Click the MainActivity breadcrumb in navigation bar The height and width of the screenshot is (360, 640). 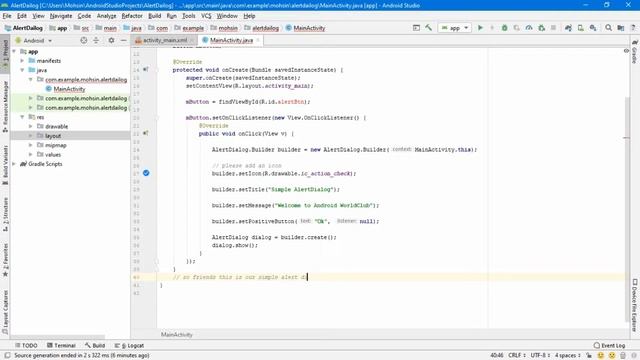click(x=305, y=28)
